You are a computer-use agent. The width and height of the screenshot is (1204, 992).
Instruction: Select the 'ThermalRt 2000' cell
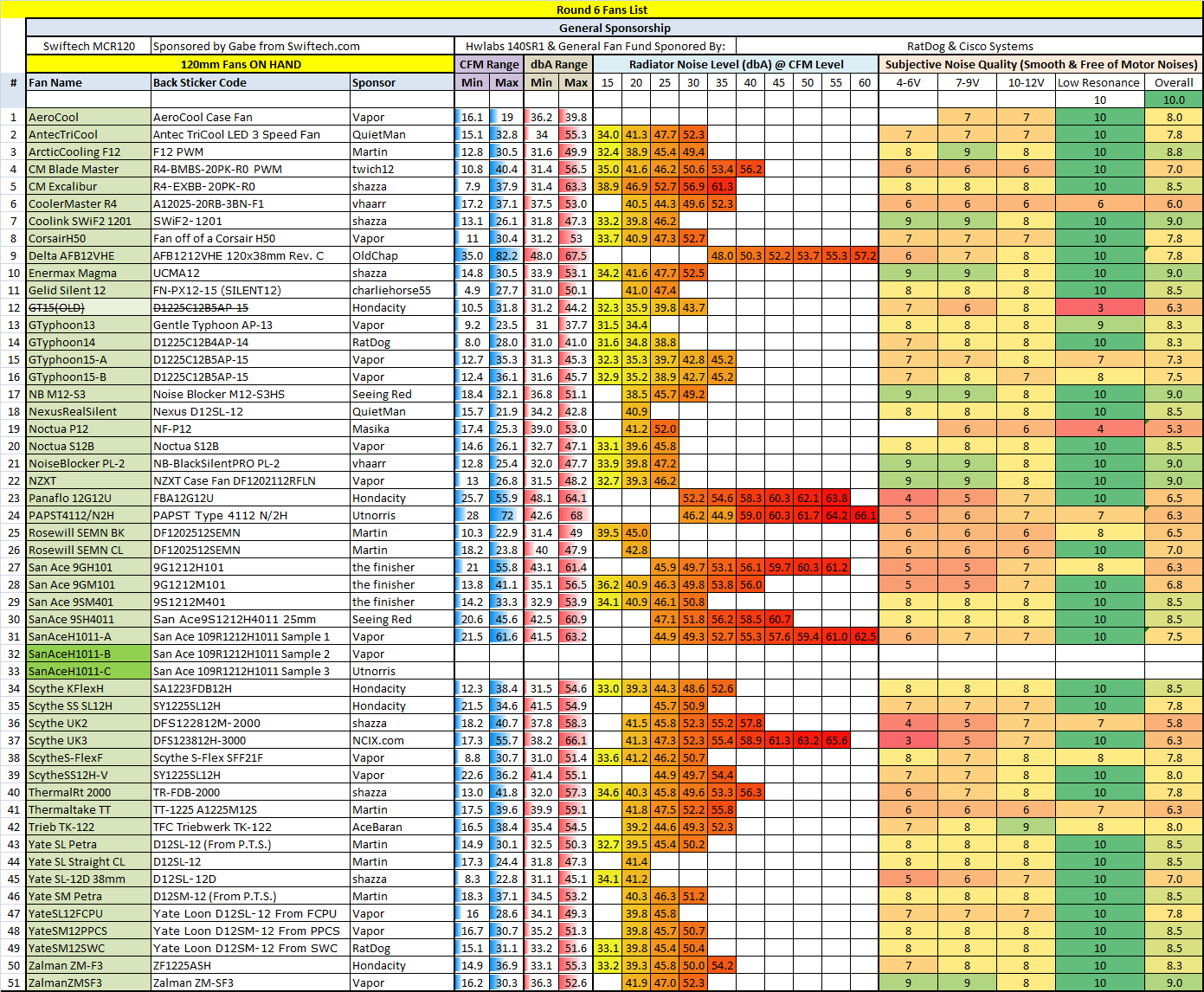point(89,792)
